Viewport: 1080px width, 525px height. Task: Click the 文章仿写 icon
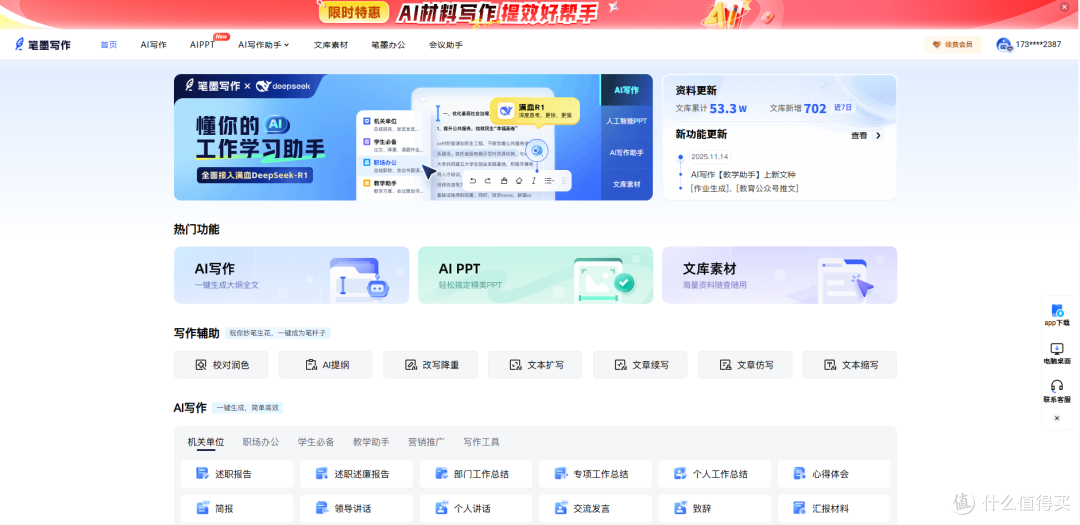[725, 365]
